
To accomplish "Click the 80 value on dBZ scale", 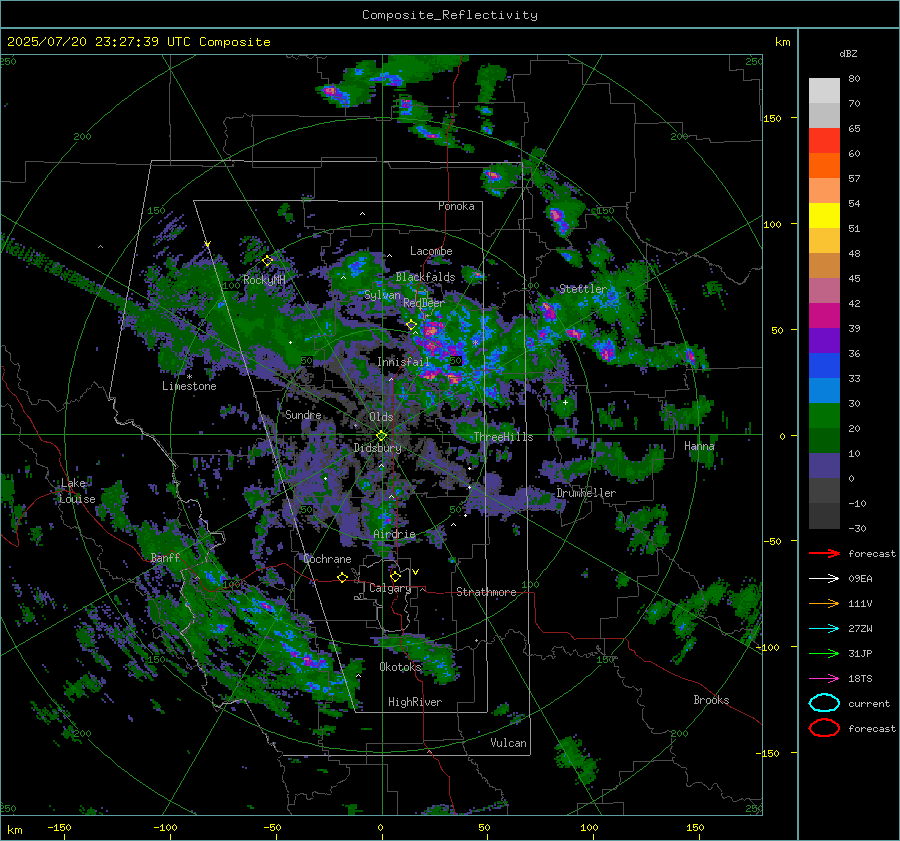I will coord(854,79).
